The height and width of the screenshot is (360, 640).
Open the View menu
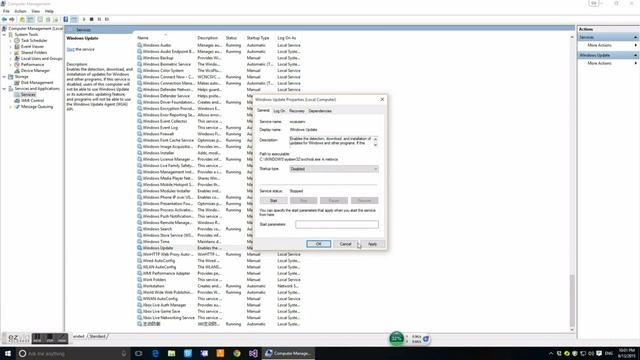coord(36,11)
